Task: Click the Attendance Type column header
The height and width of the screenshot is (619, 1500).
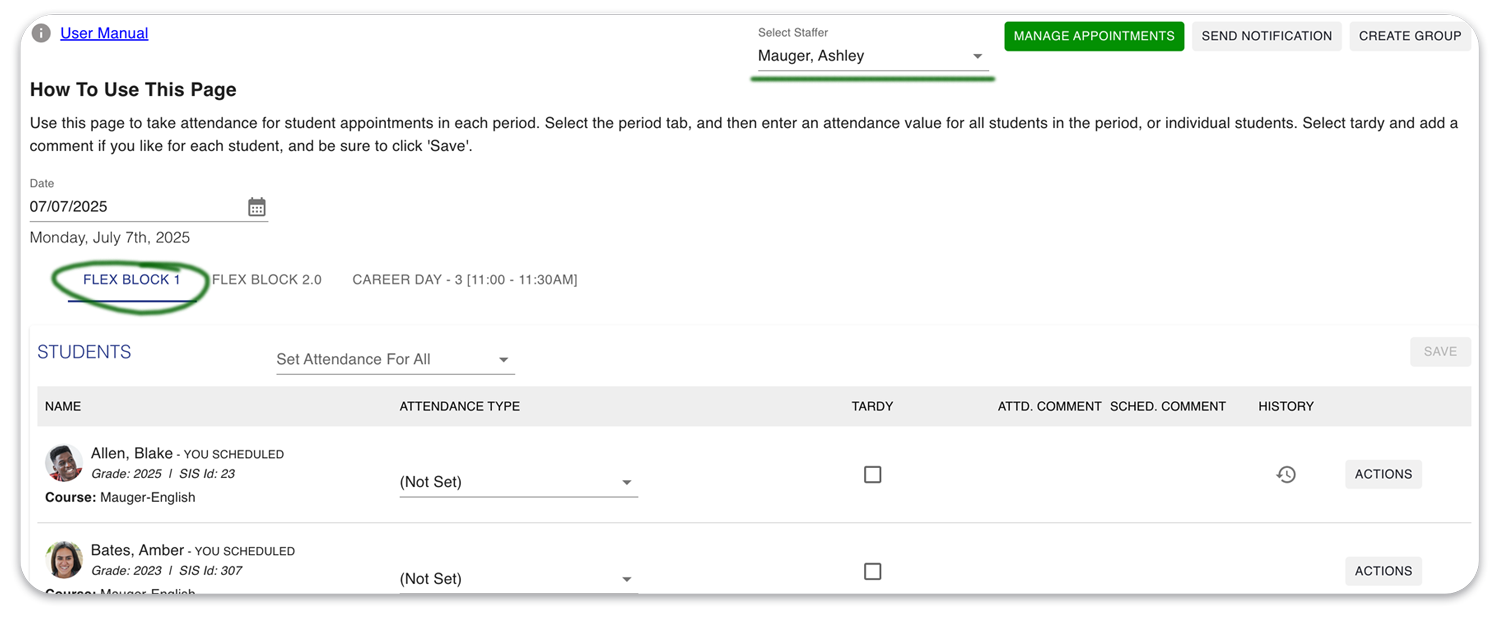Action: click(x=460, y=406)
